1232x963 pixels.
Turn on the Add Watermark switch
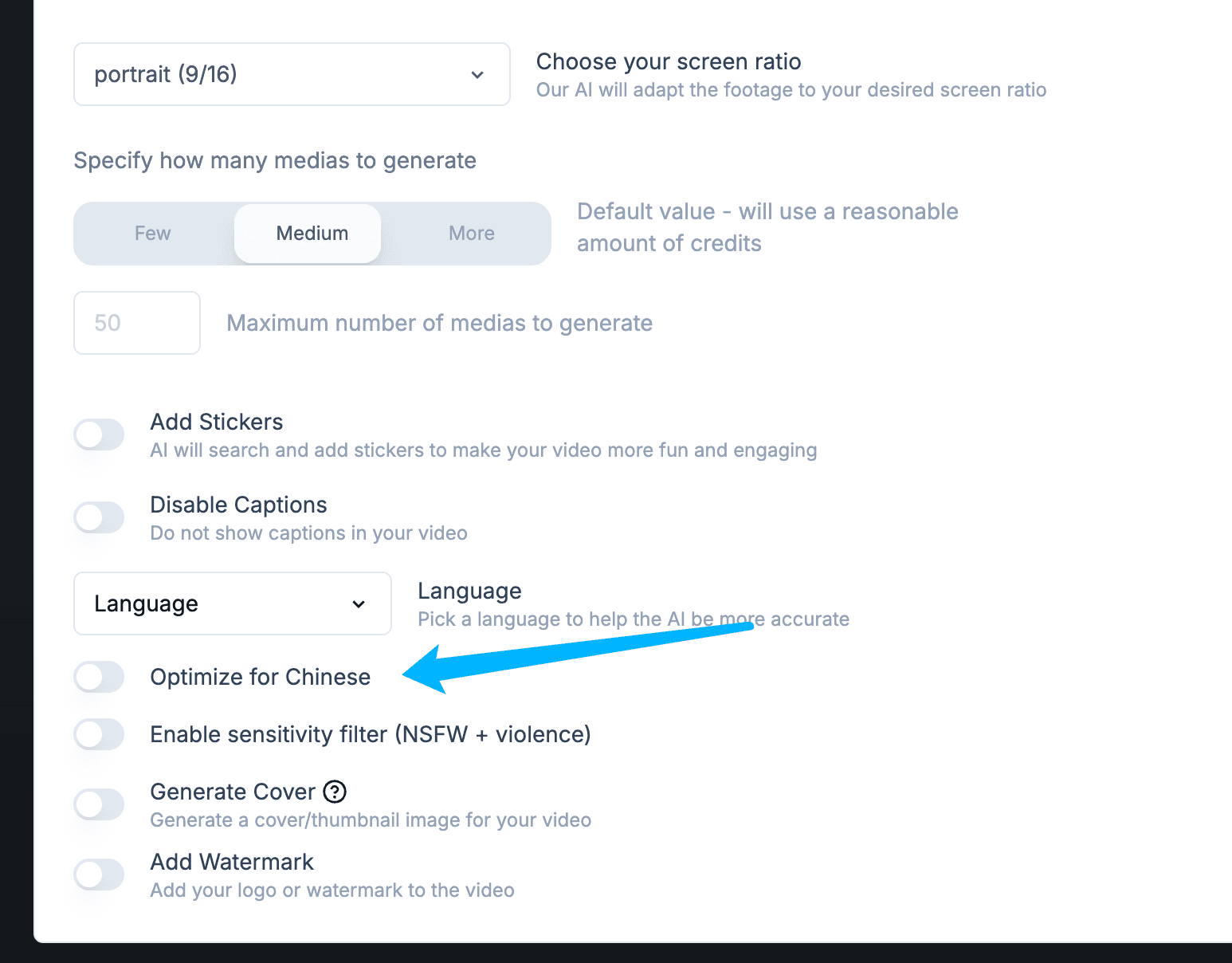pyautogui.click(x=100, y=875)
